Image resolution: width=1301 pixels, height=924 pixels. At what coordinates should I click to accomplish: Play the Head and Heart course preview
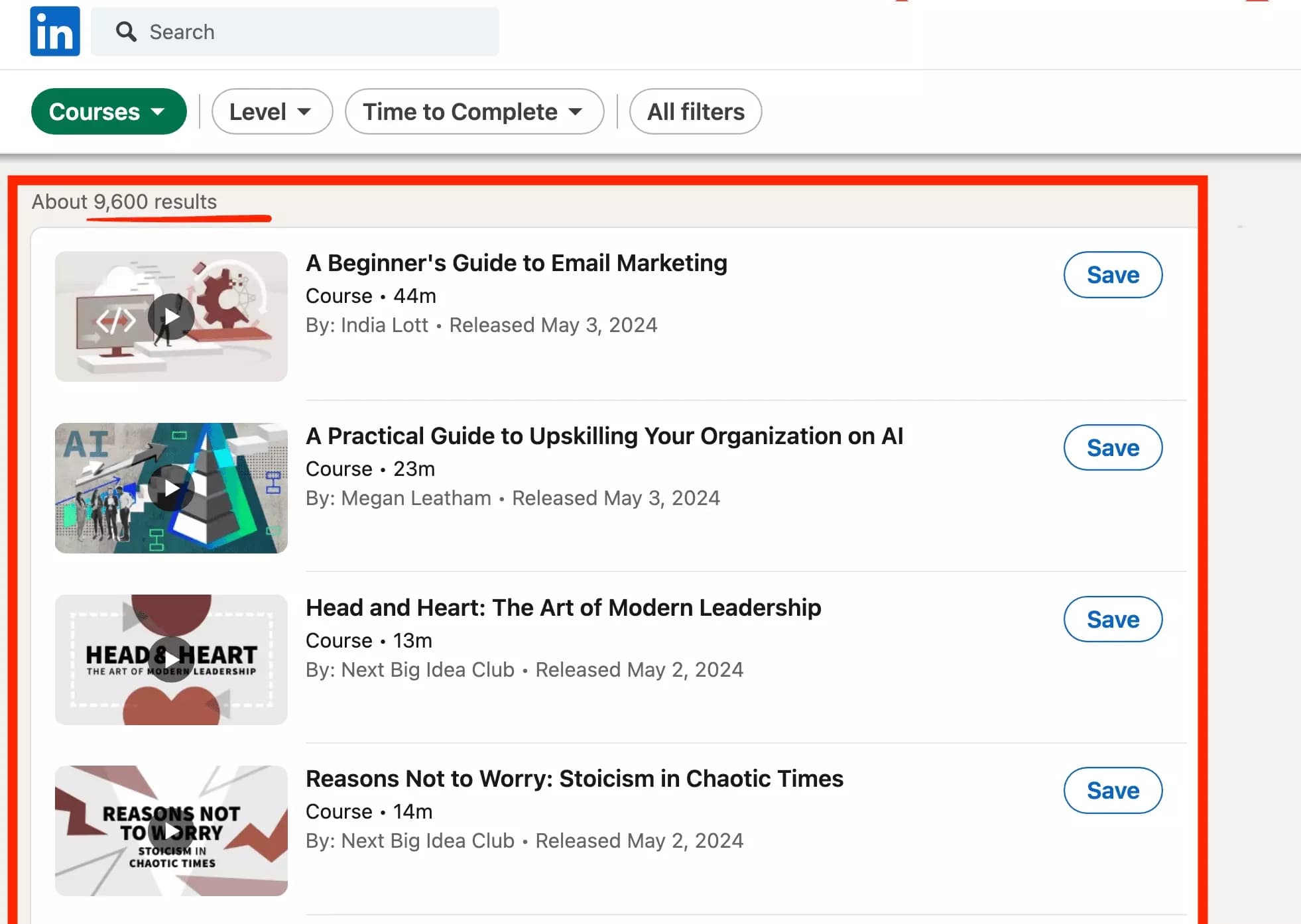click(171, 660)
